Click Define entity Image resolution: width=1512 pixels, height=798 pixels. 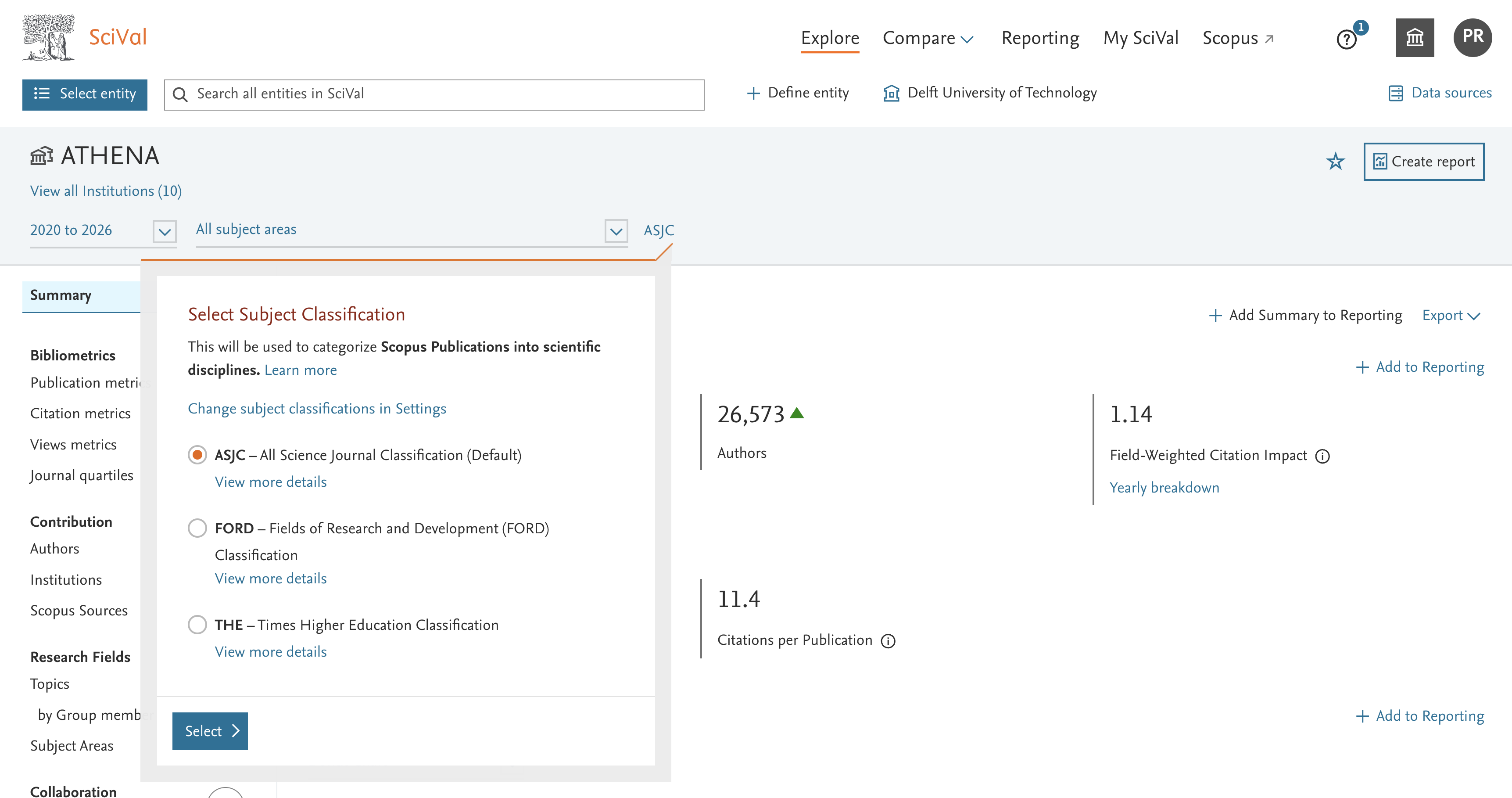(797, 93)
